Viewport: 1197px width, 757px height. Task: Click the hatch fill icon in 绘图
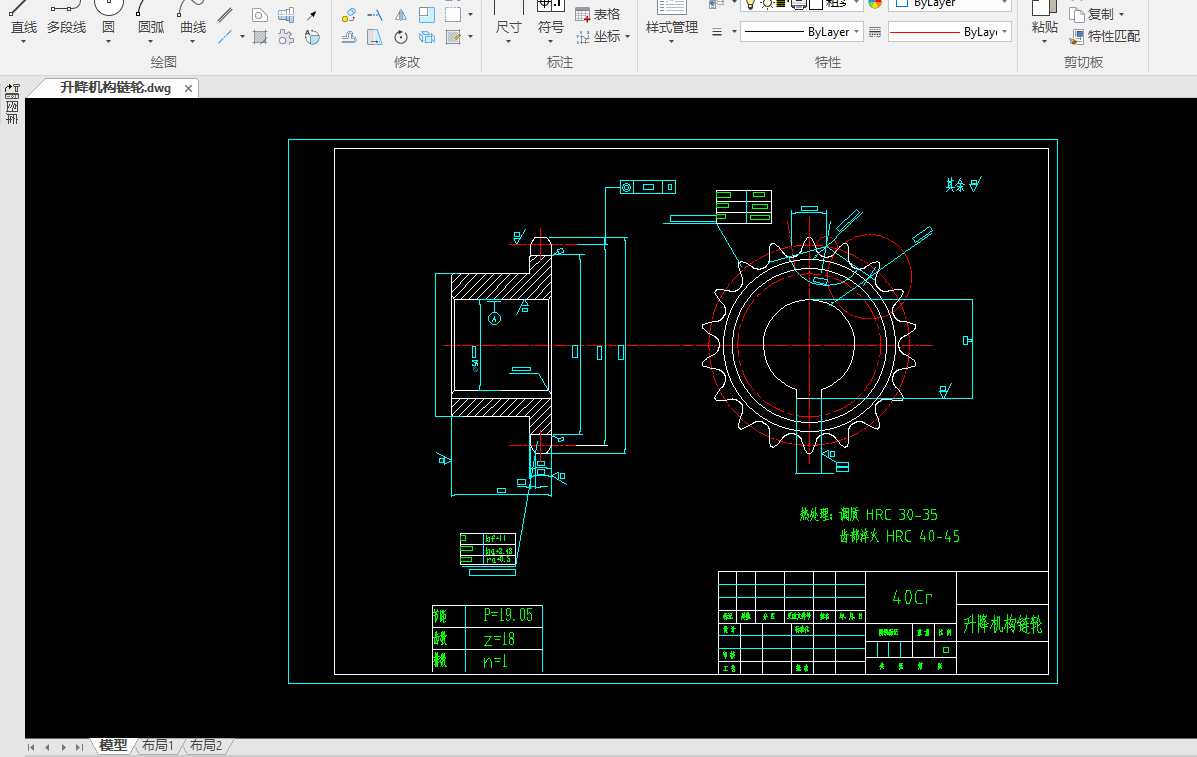coord(260,37)
